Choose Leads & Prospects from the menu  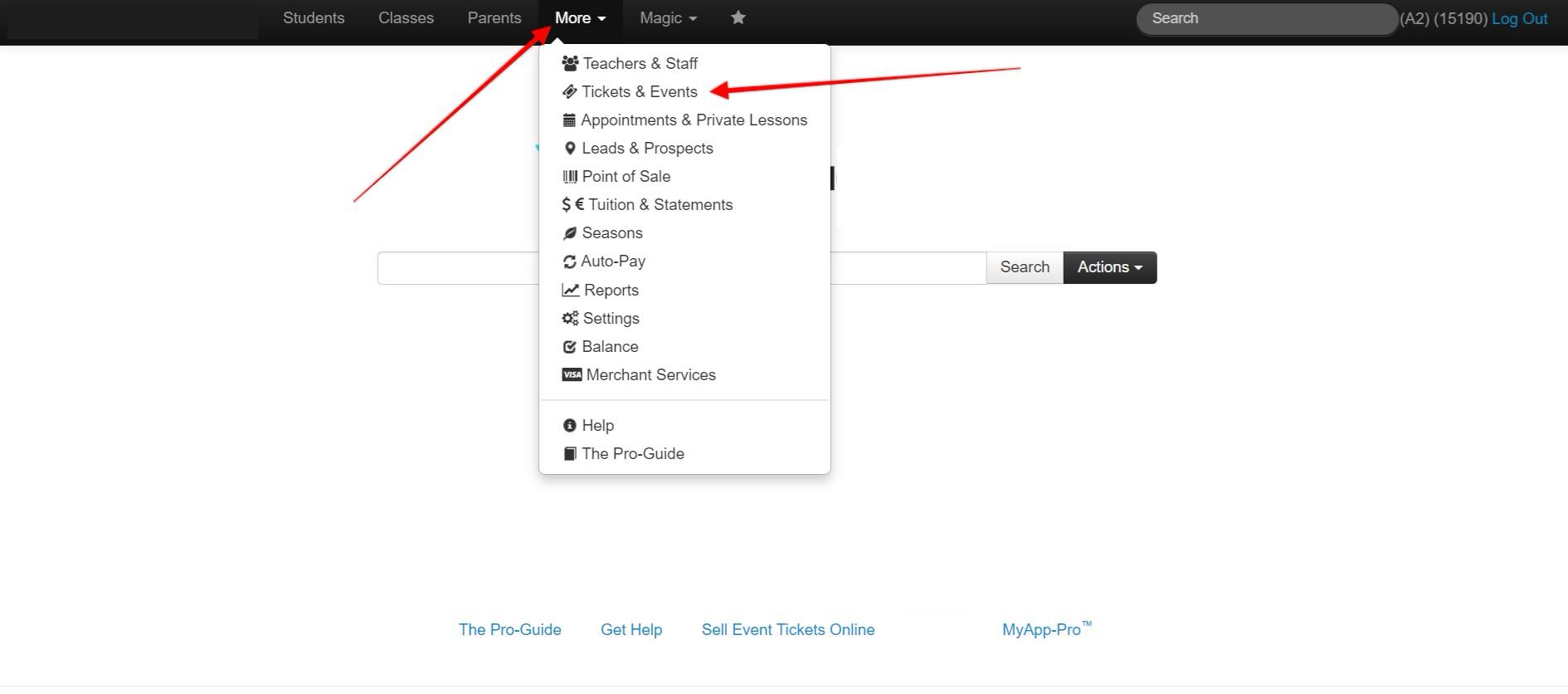[x=647, y=148]
